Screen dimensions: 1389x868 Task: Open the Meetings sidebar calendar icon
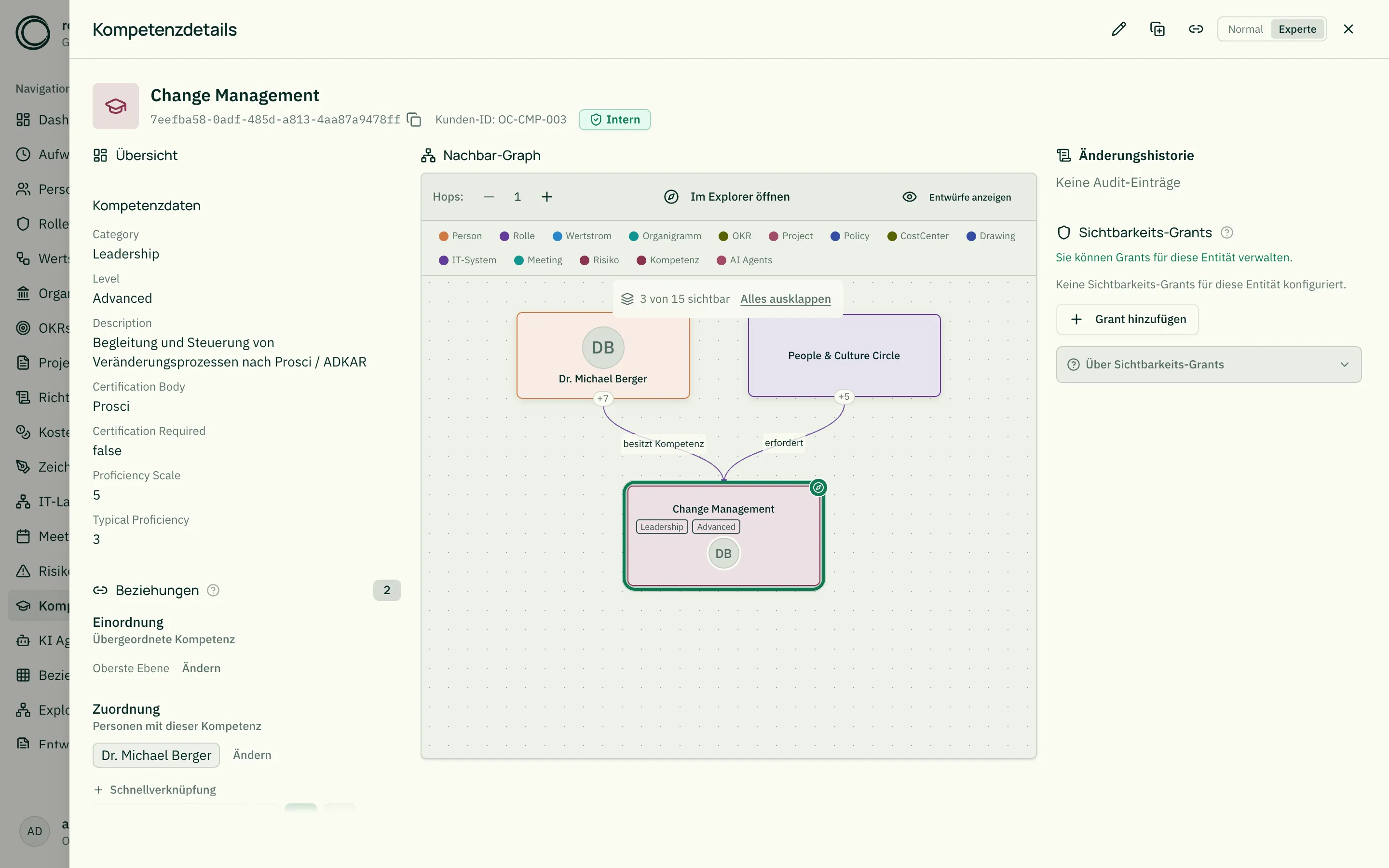click(x=23, y=536)
